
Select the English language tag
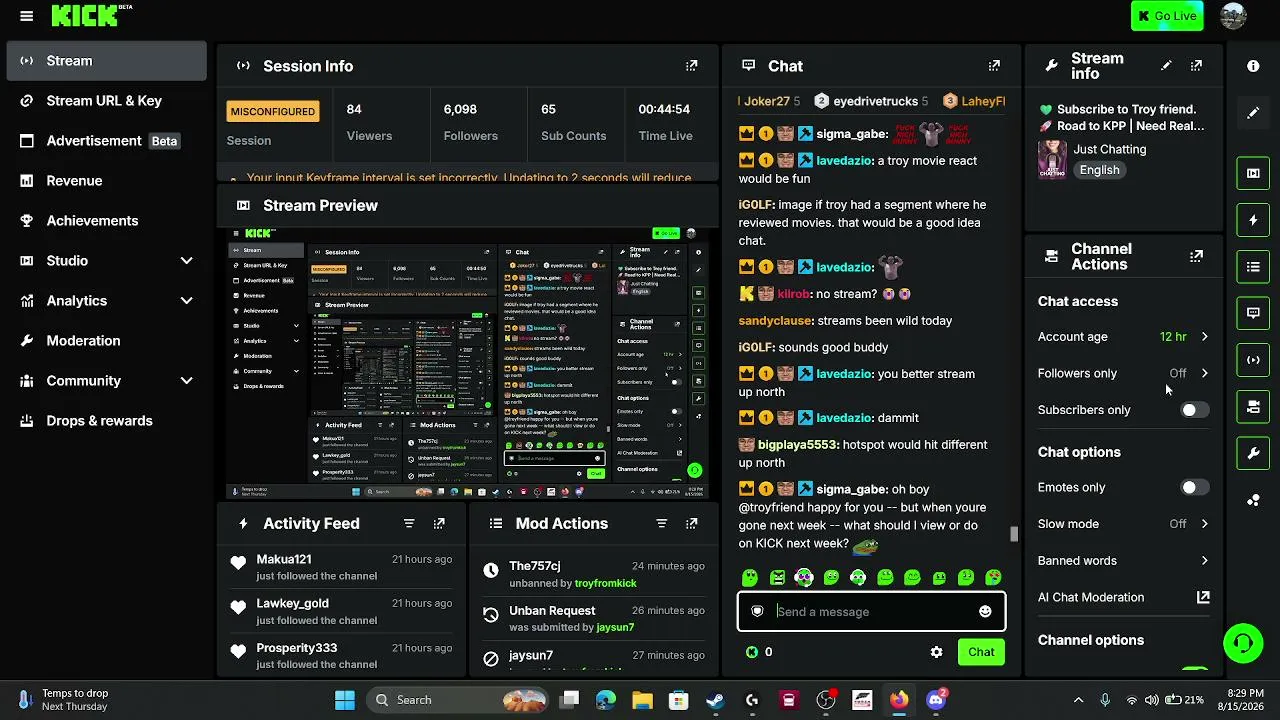click(1099, 170)
